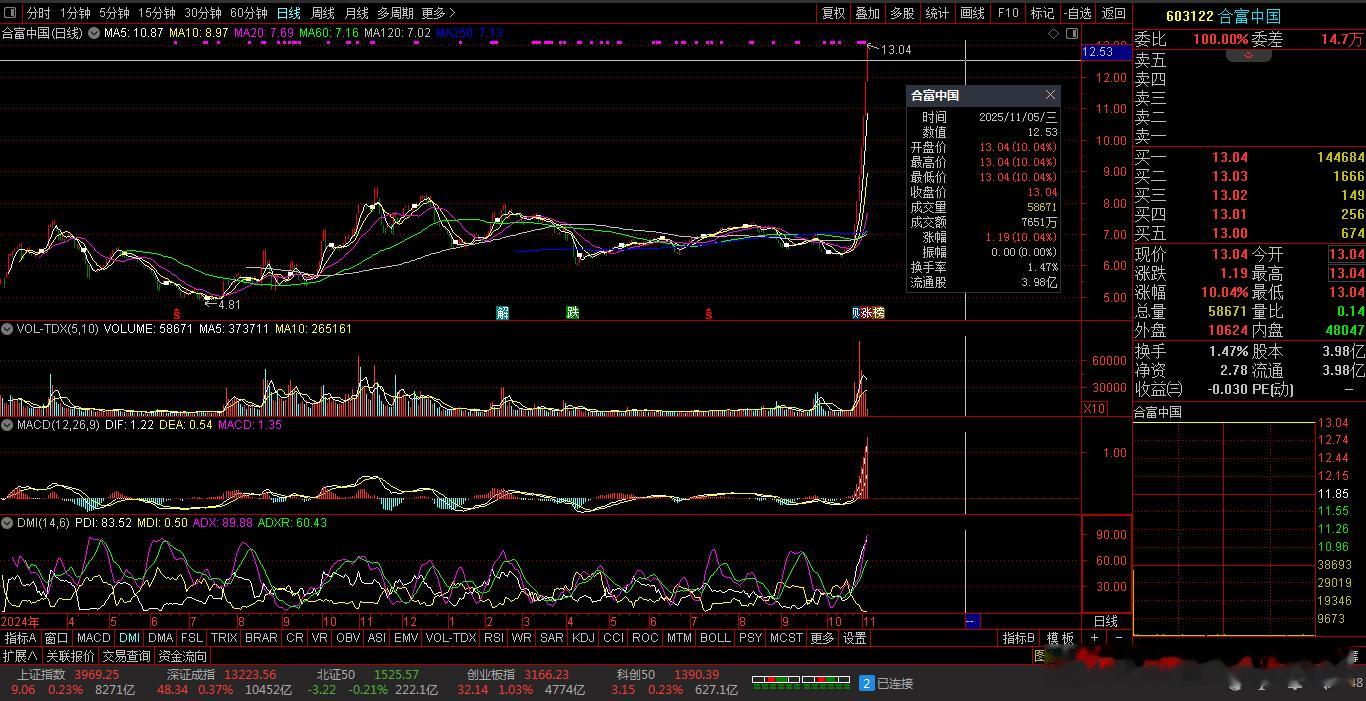1366x701 pixels.
Task: Select the 月线 monthly chart period
Action: coord(356,13)
